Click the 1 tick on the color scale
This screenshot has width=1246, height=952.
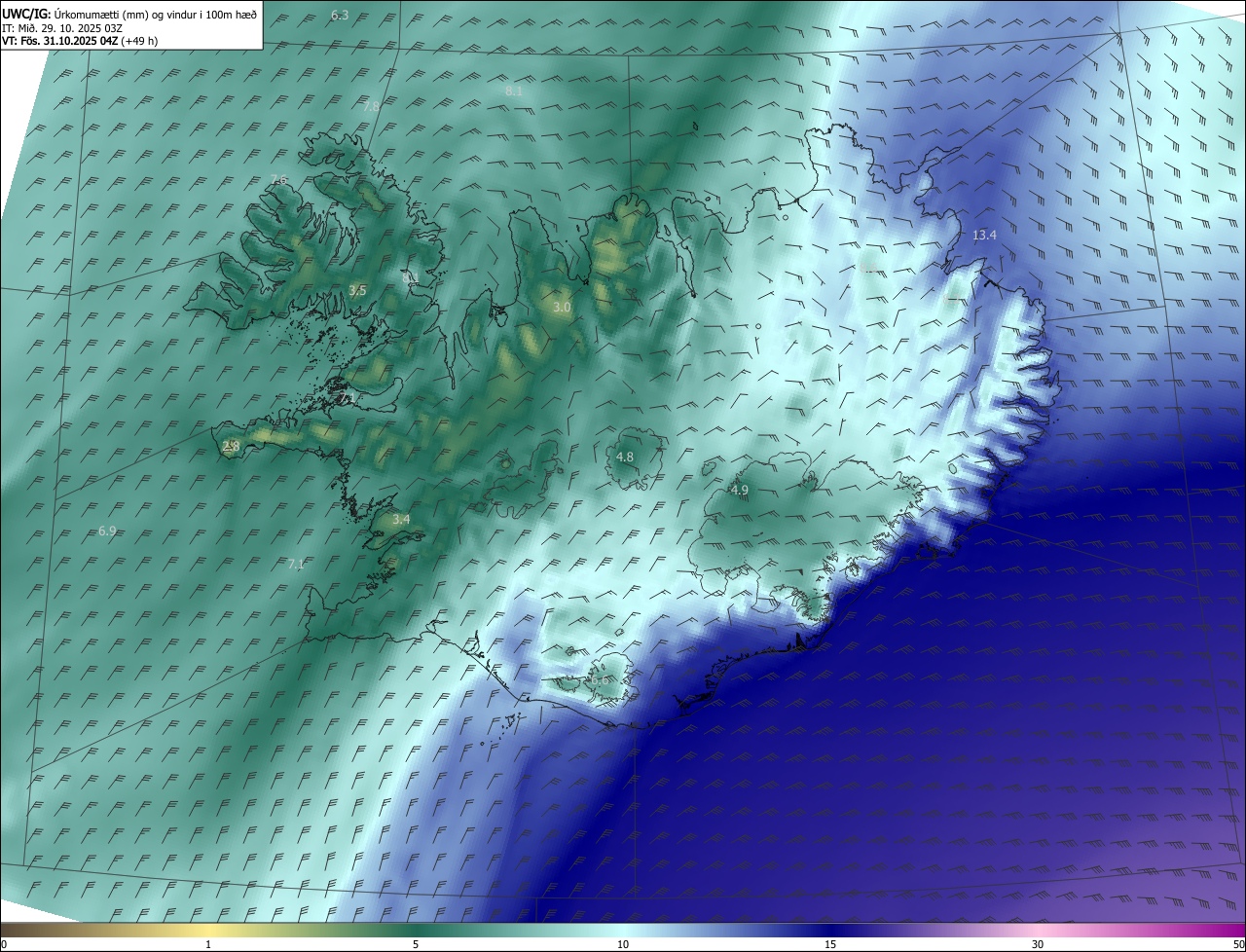click(208, 944)
